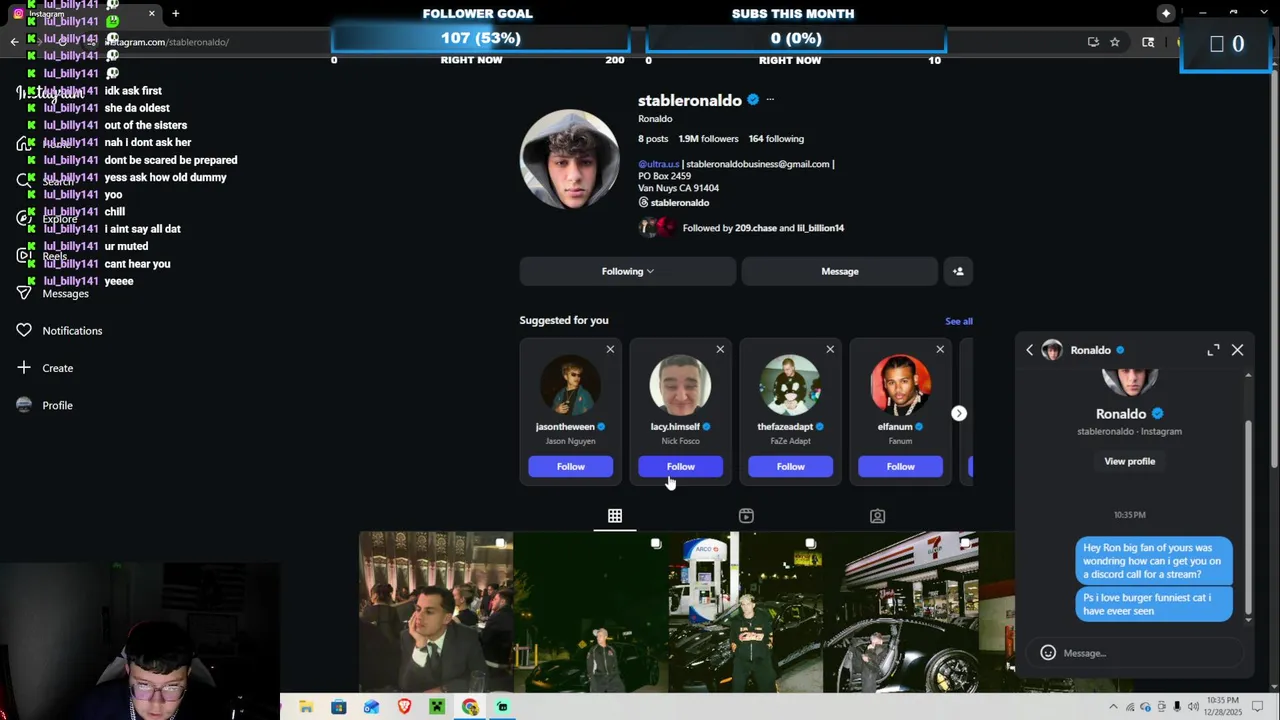Click the profile Message button

point(840,271)
